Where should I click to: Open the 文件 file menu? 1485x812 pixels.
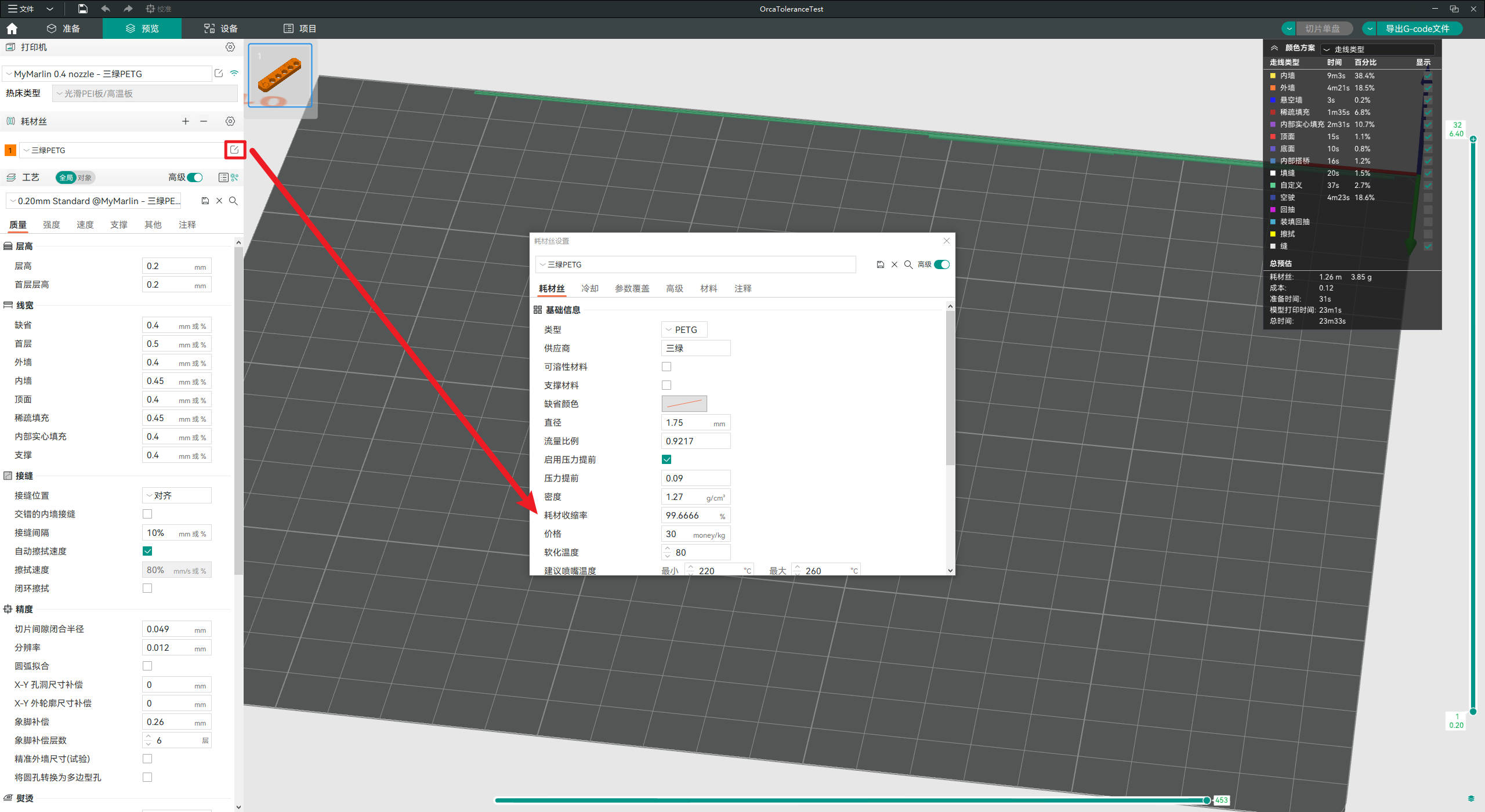(x=21, y=9)
